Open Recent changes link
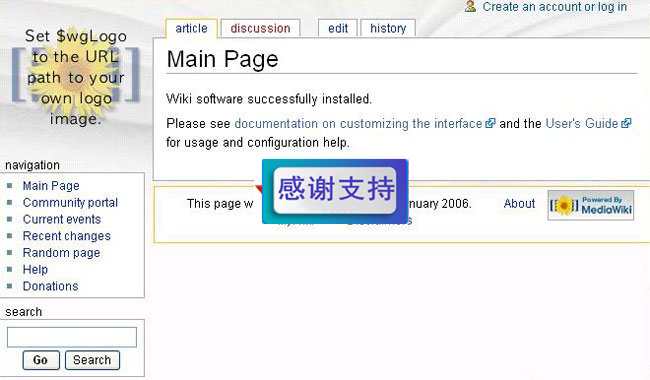Screen dimensions: 650x380 pyautogui.click(x=67, y=236)
